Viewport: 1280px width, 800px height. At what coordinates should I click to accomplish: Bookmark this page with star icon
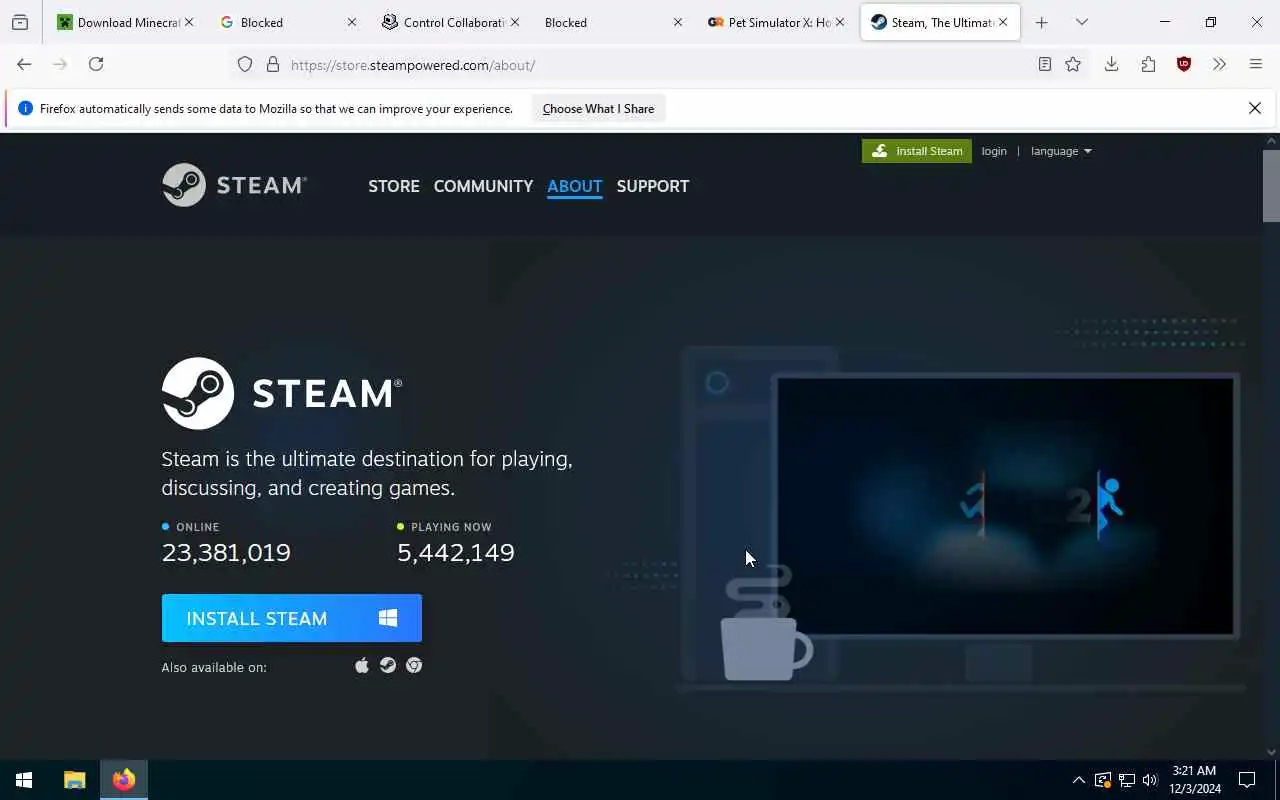pos(1073,65)
